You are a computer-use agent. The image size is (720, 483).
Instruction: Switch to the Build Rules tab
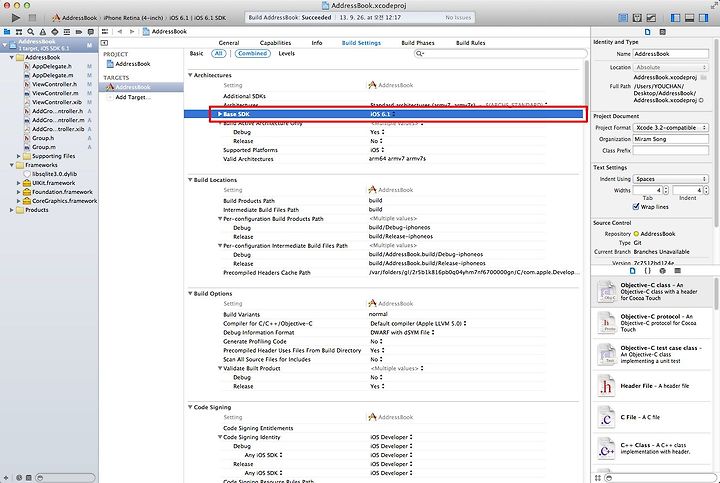click(x=471, y=43)
